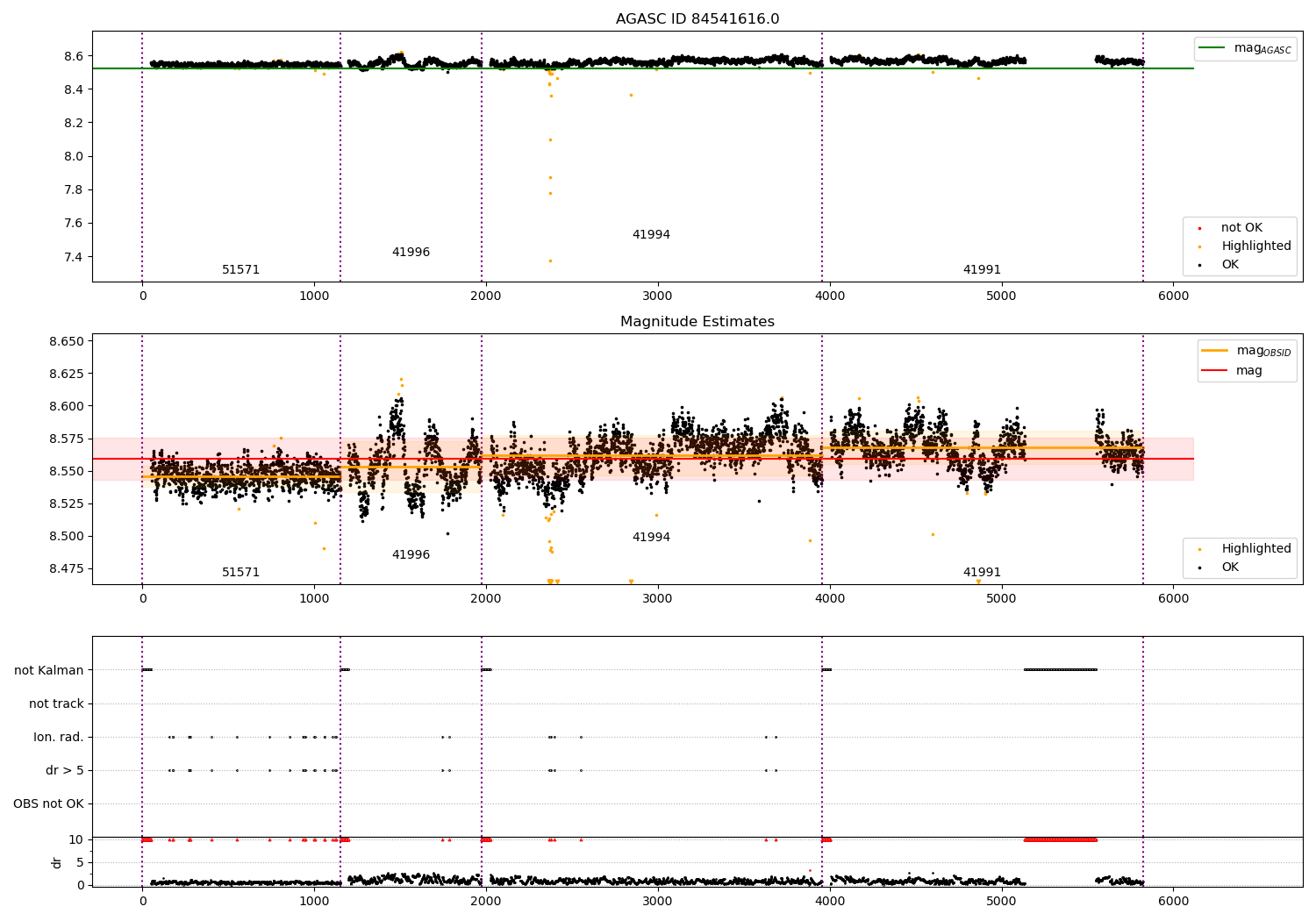Click the obsid label 51571 in top plot

coord(240,270)
